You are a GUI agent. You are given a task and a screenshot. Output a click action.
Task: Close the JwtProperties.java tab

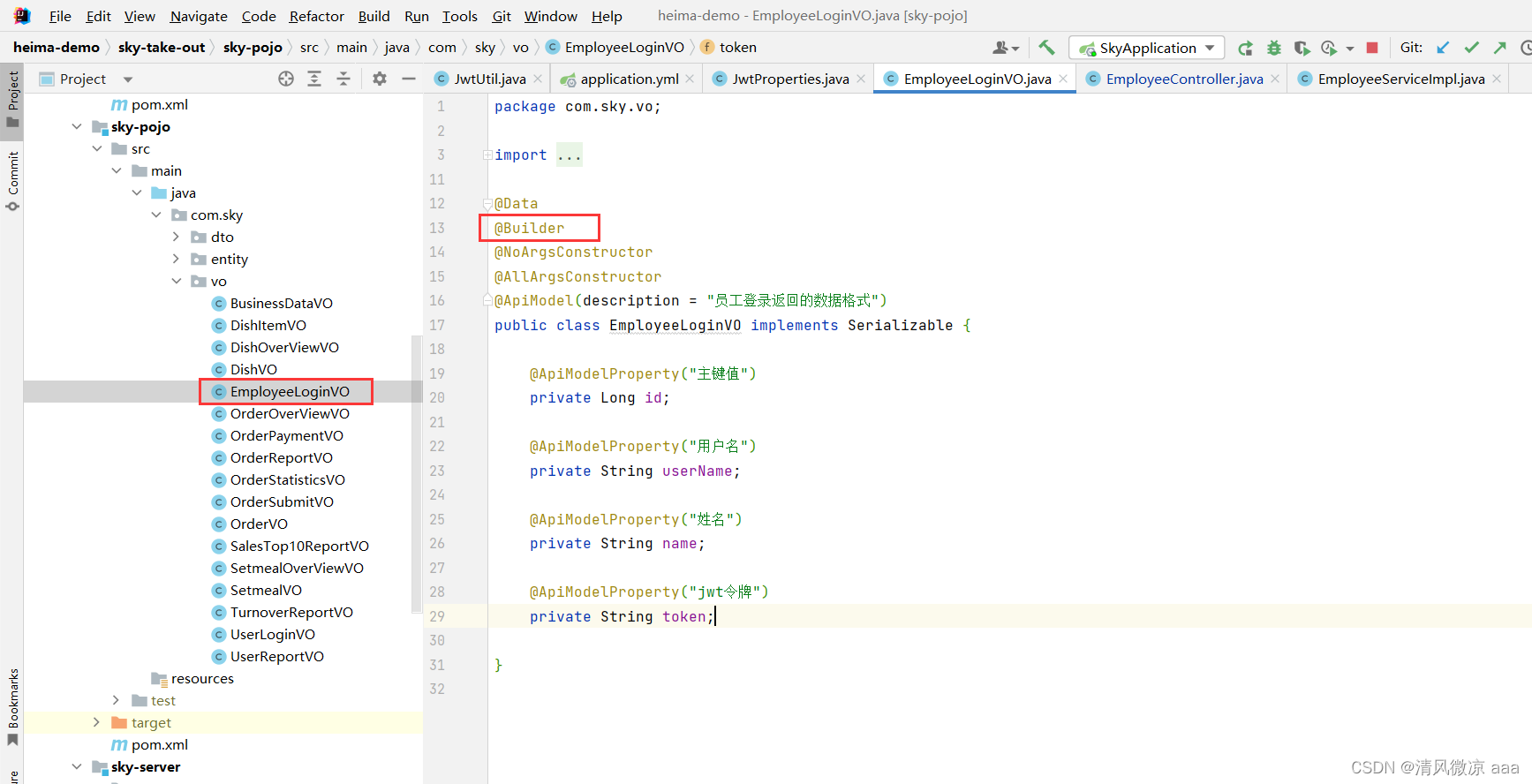point(861,79)
